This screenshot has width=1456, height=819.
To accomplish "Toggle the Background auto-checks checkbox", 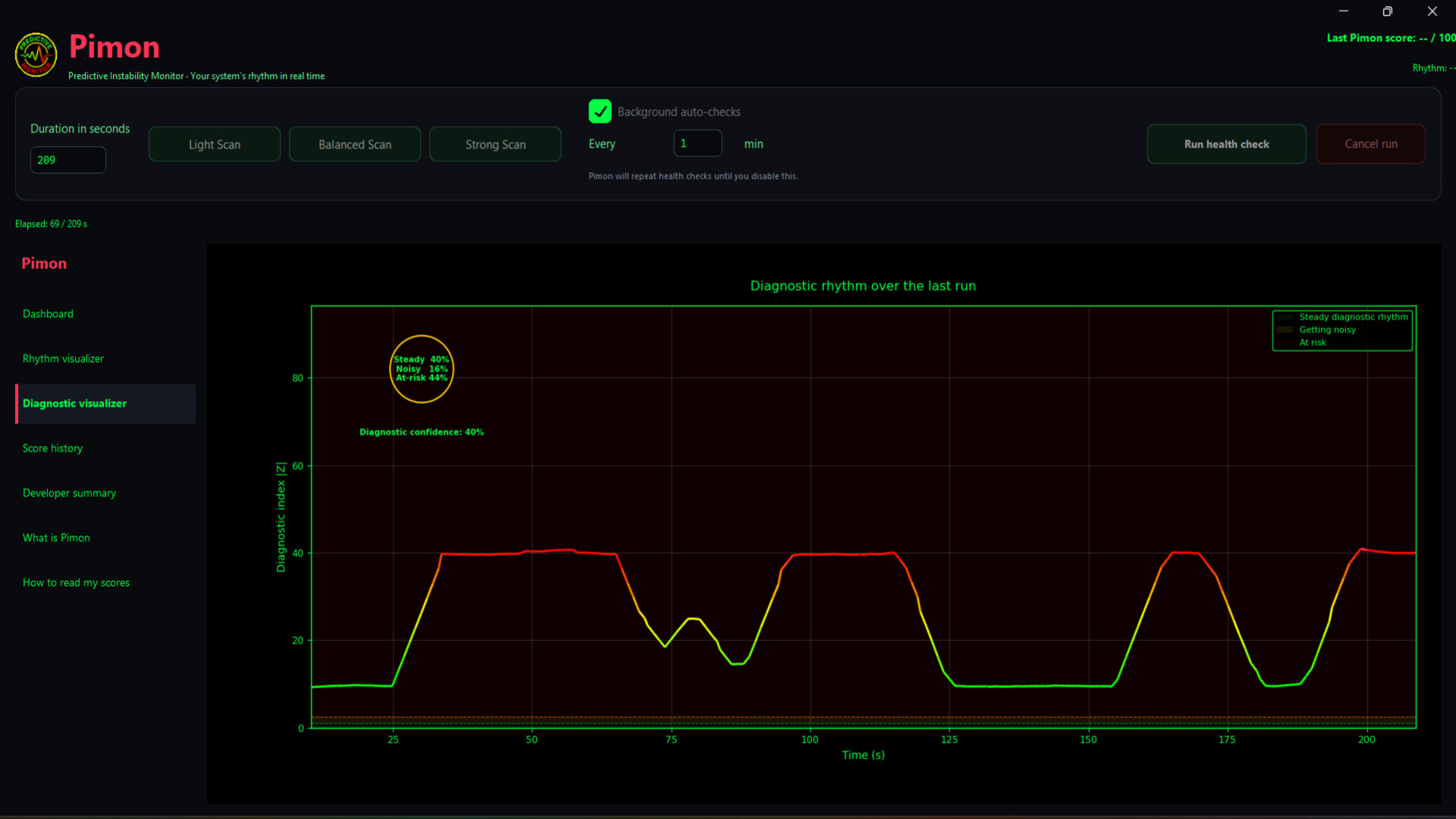I will pos(600,111).
